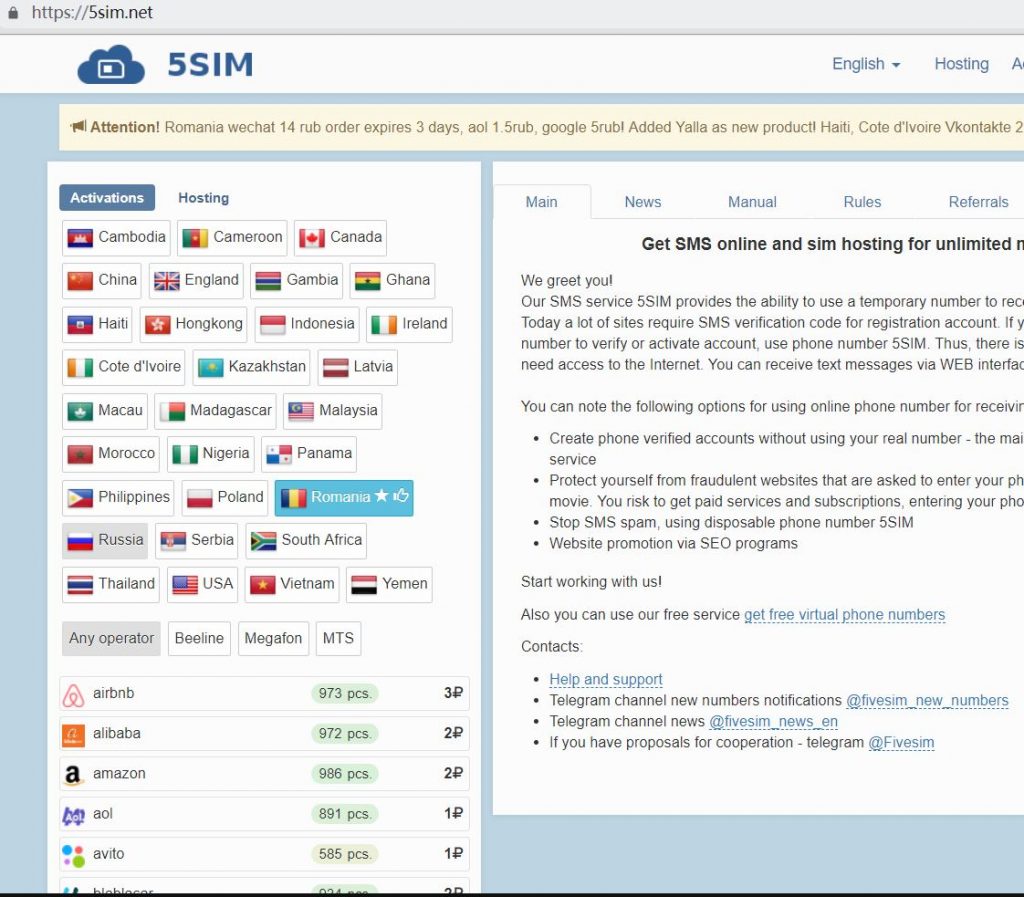This screenshot has width=1024, height=897.
Task: Open the News tab
Action: pos(642,202)
